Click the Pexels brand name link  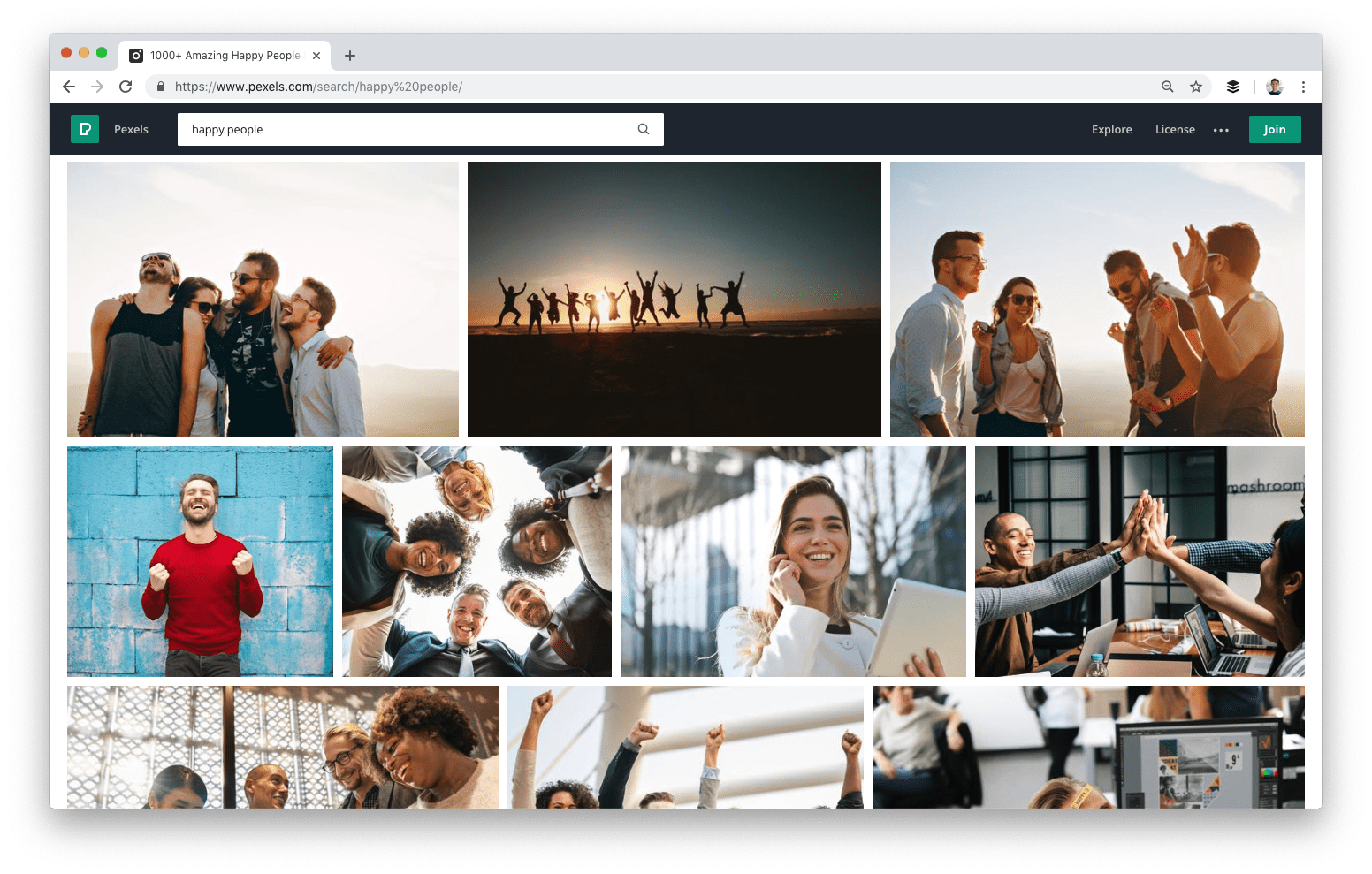point(131,129)
